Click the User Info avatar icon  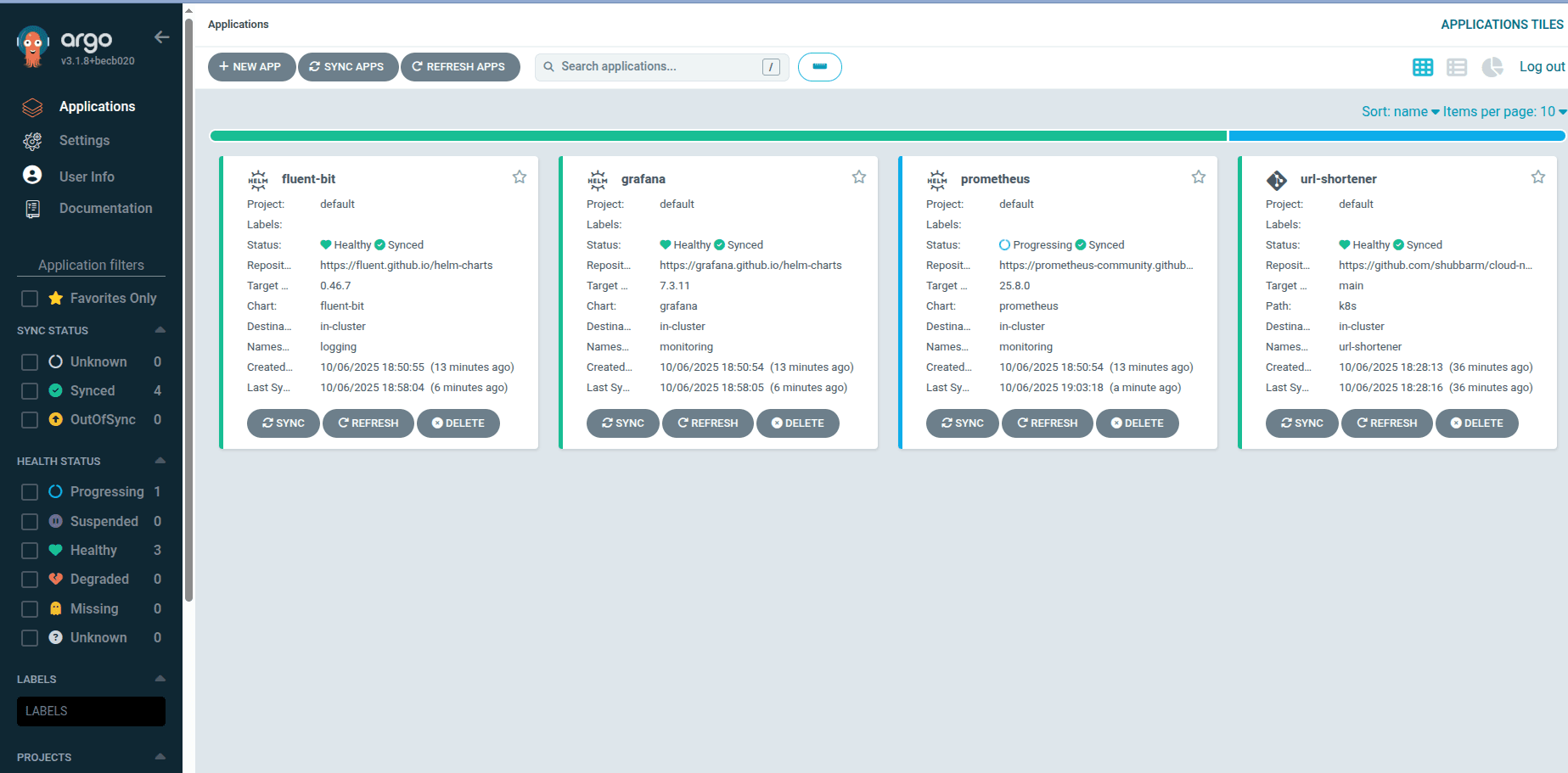(x=32, y=175)
